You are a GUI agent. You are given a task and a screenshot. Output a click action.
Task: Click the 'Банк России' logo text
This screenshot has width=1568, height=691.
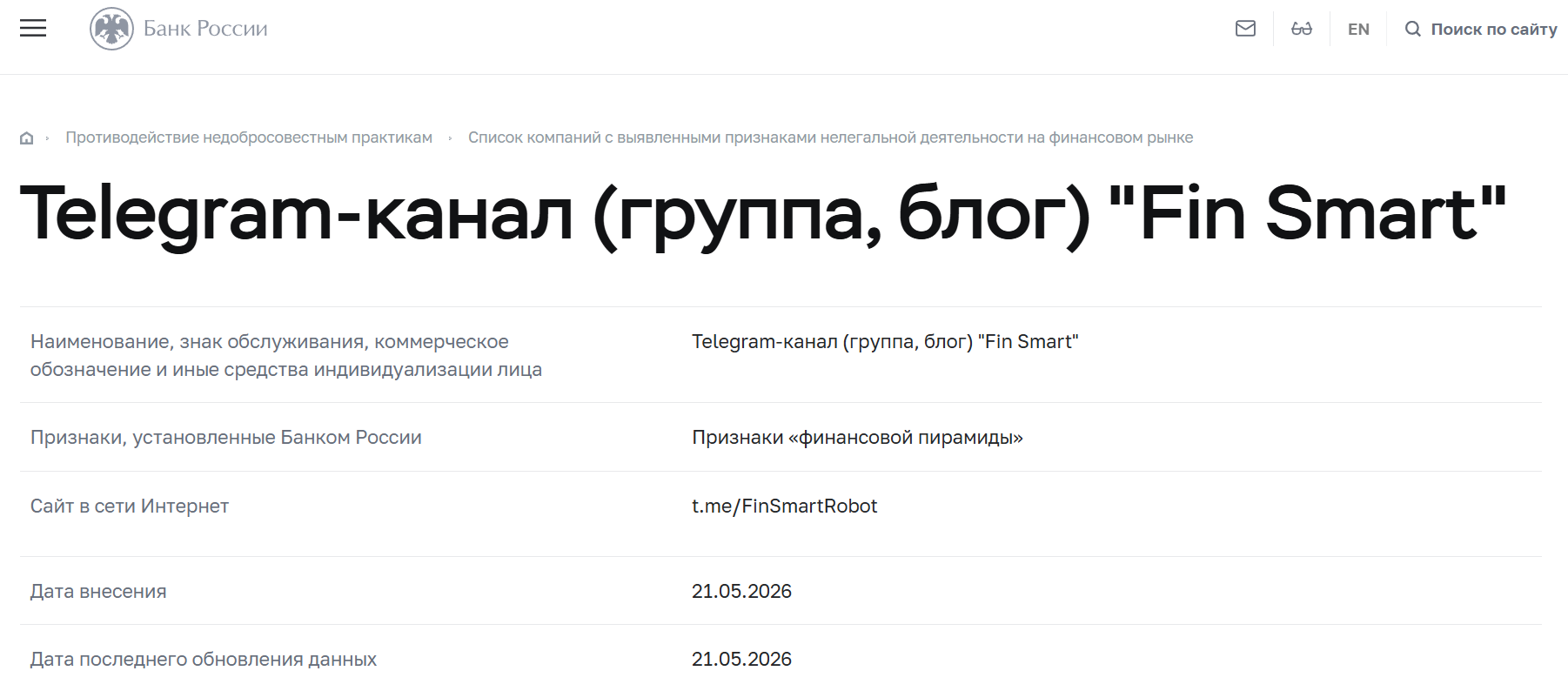pyautogui.click(x=205, y=29)
